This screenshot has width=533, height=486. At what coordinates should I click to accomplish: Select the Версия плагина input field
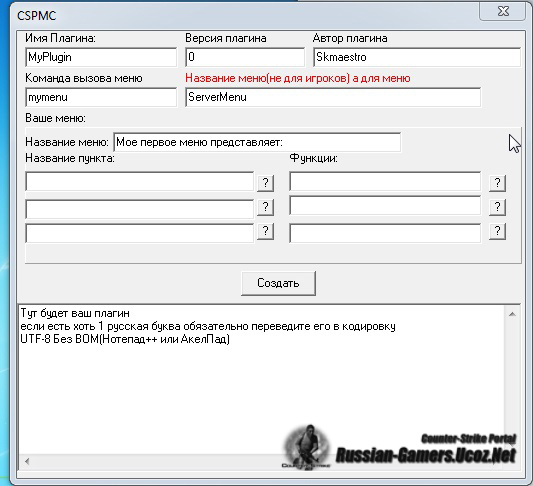245,57
